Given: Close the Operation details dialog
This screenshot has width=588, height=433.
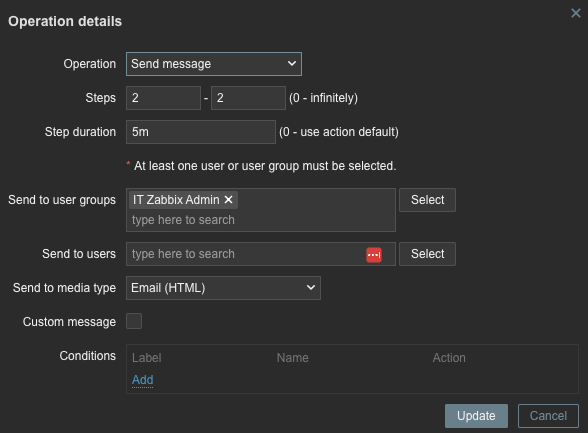Looking at the screenshot, I should pyautogui.click(x=576, y=13).
